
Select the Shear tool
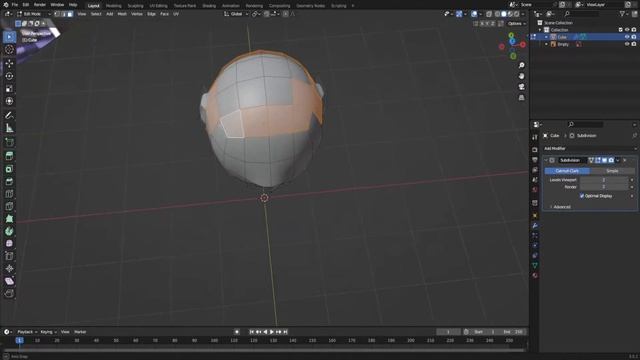(9, 281)
